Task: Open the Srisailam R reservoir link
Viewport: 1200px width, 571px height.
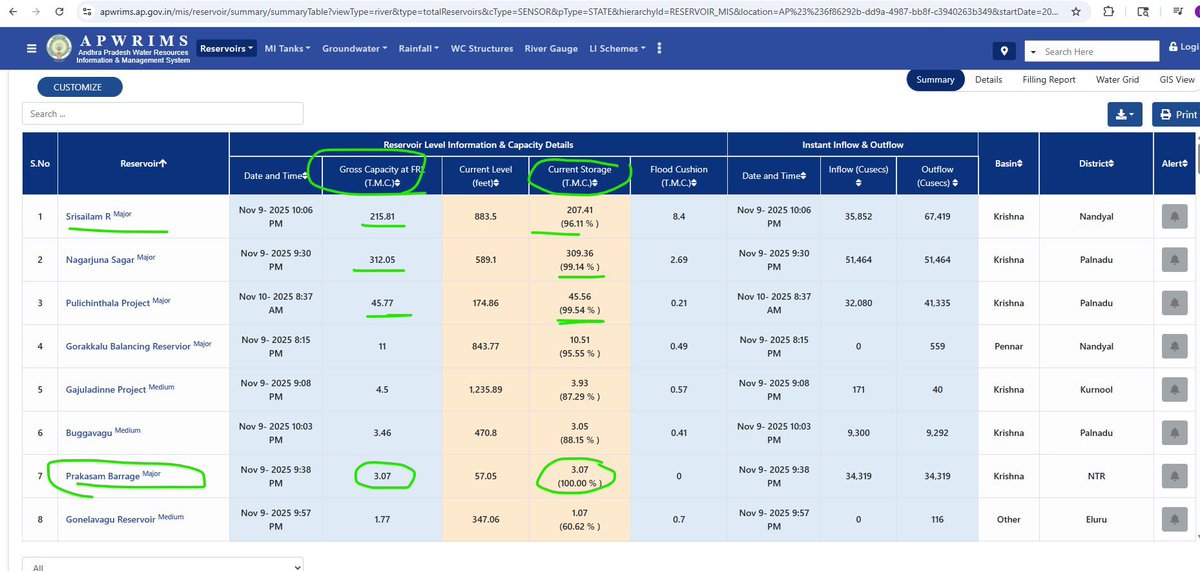Action: click(x=88, y=215)
